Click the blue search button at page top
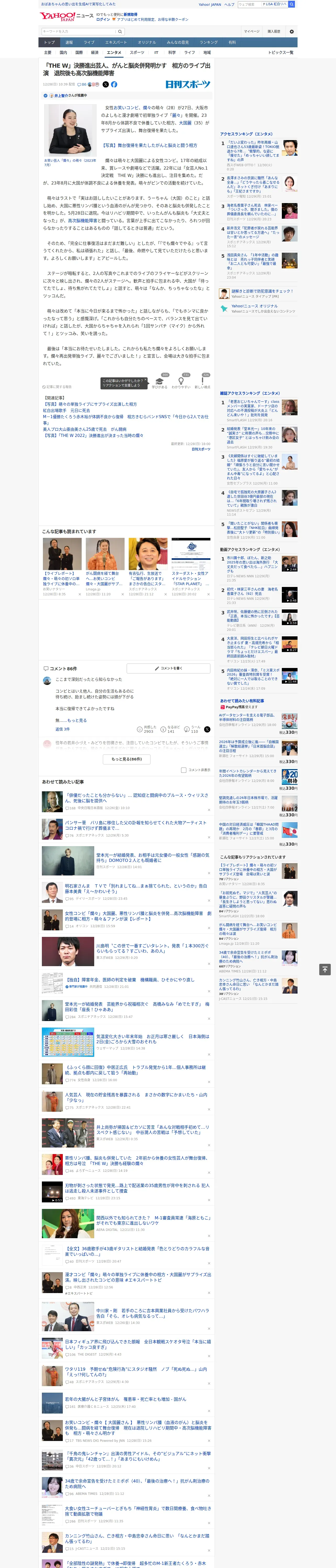This screenshot has width=336, height=1568. [x=292, y=4]
